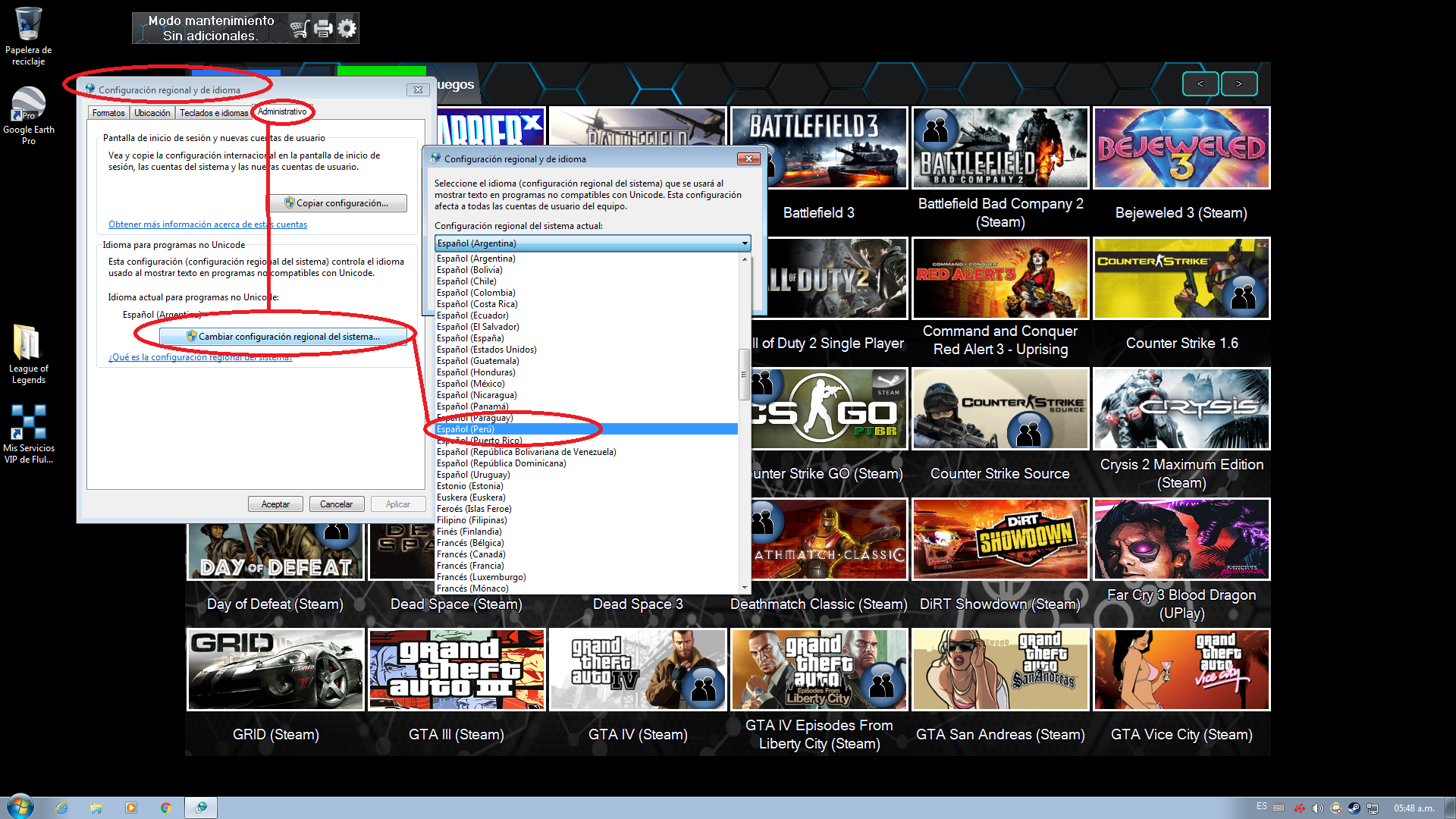Open Crysis 2 Maximum Edition tile
The width and height of the screenshot is (1456, 819).
click(x=1181, y=409)
